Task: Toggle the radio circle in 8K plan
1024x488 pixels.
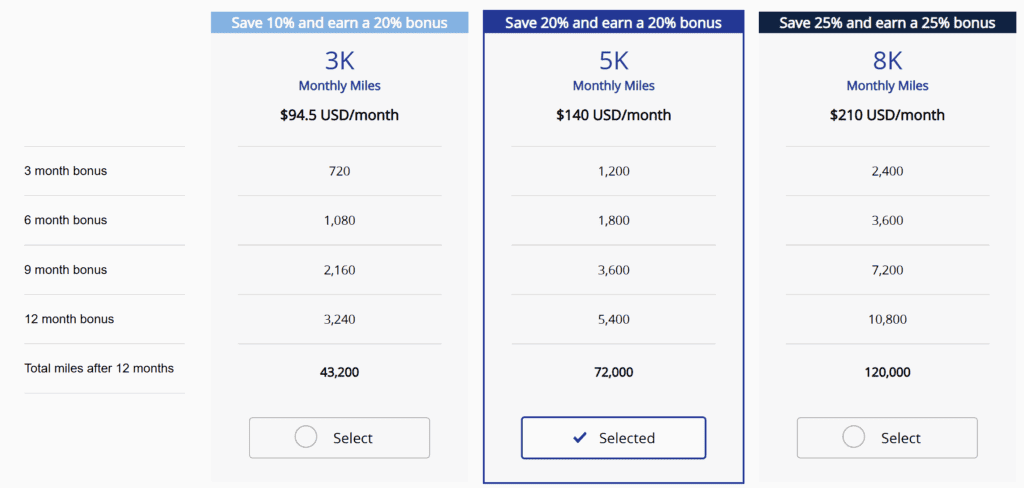Action: coord(854,437)
